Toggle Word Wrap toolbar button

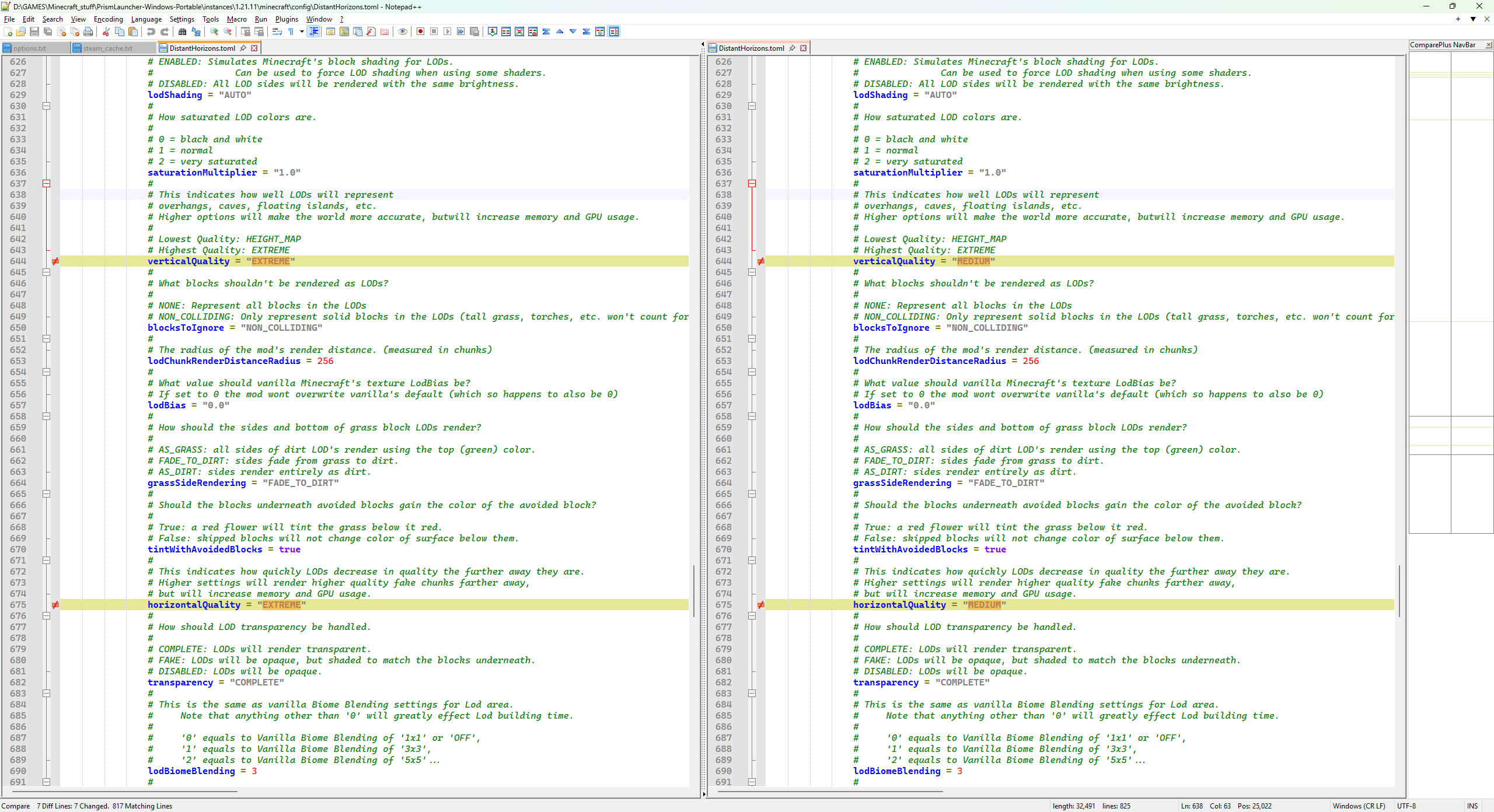277,32
